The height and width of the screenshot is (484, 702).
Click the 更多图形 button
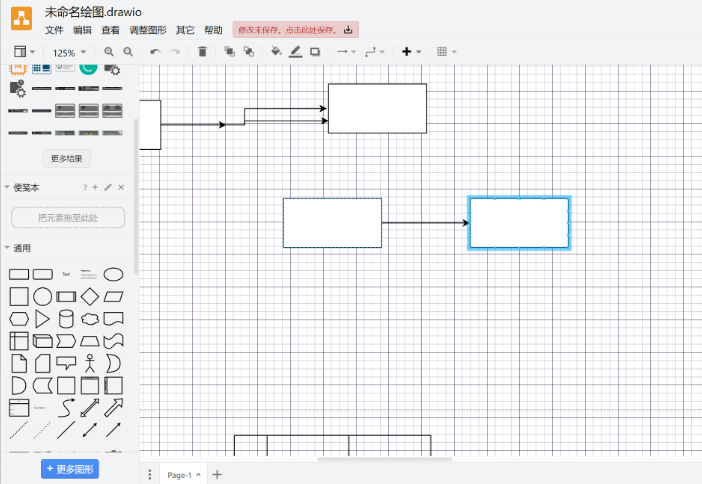click(70, 469)
